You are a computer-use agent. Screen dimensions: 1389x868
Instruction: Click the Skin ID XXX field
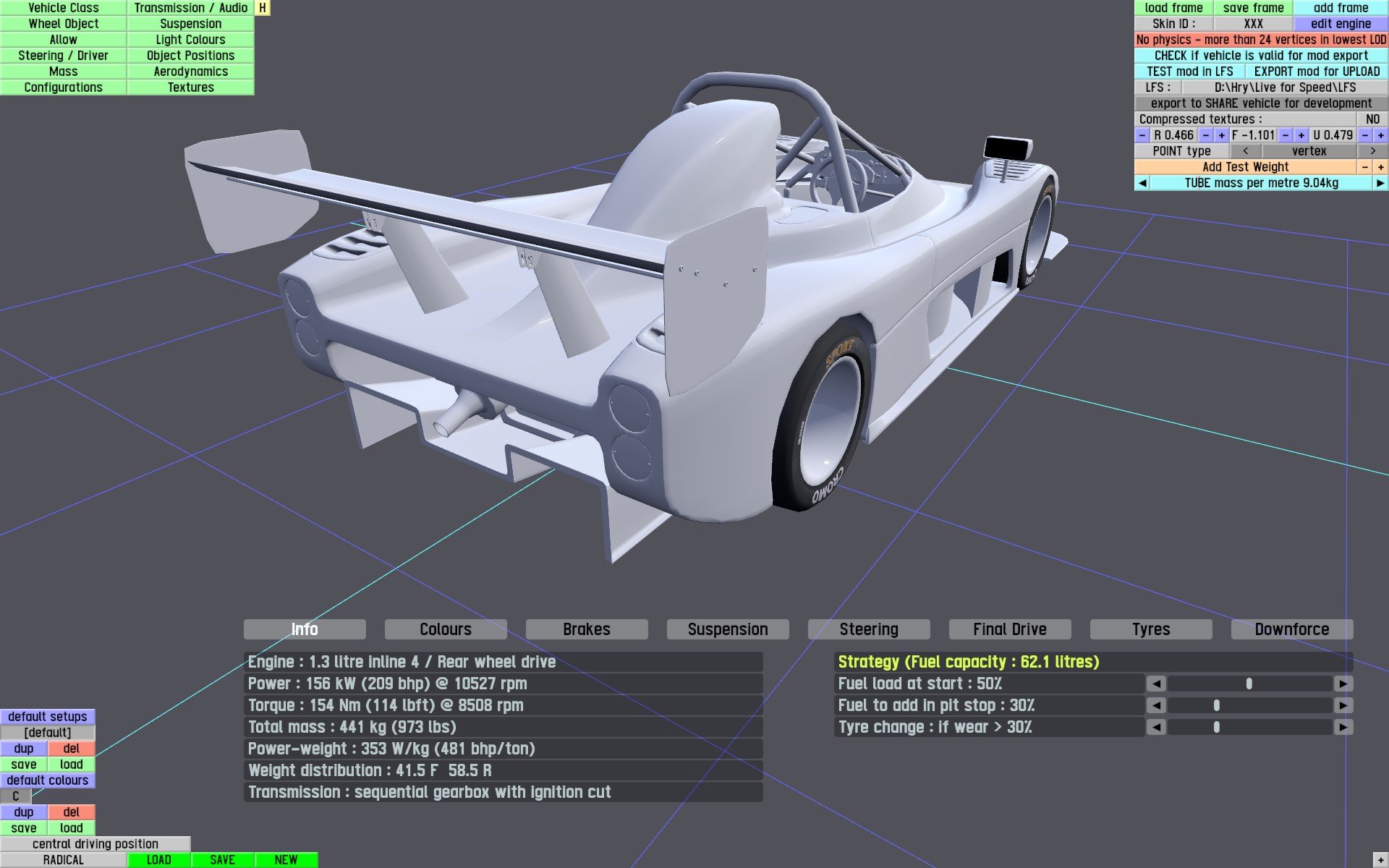tap(1253, 24)
